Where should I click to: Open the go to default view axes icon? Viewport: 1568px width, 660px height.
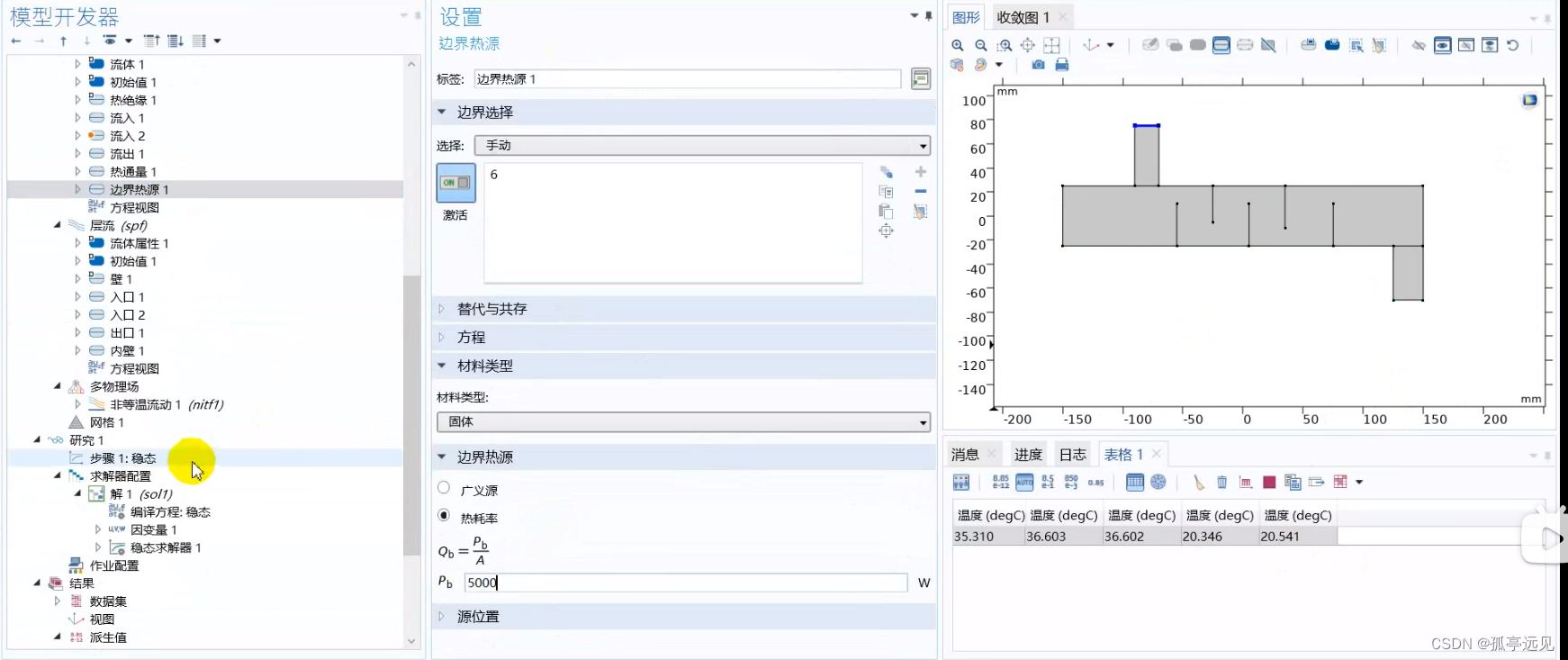coord(1092,45)
